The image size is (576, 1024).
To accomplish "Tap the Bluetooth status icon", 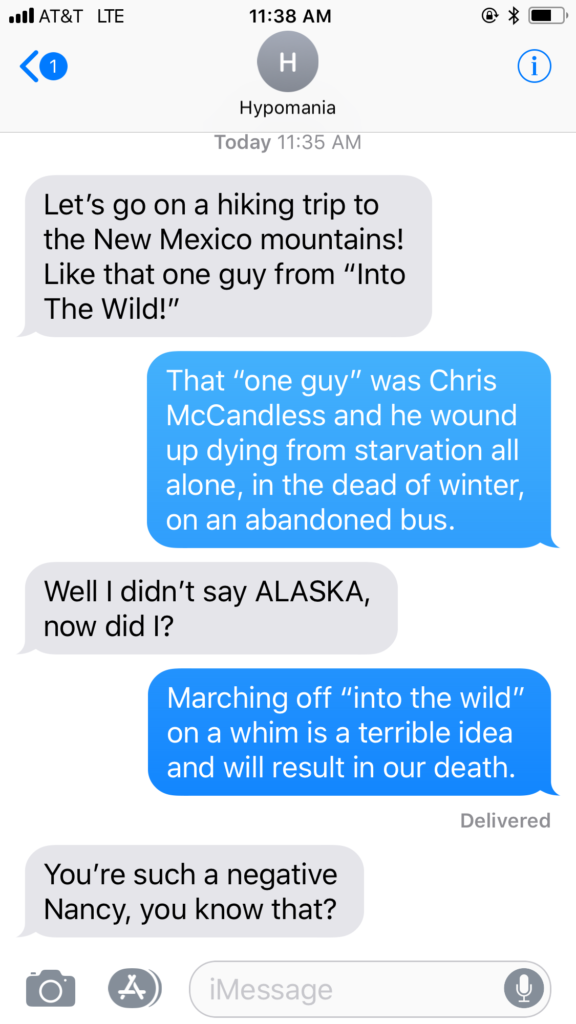I will point(513,16).
